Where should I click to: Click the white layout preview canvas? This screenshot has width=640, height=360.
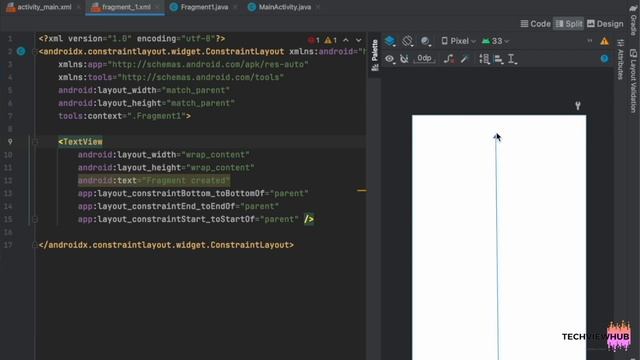(499, 238)
